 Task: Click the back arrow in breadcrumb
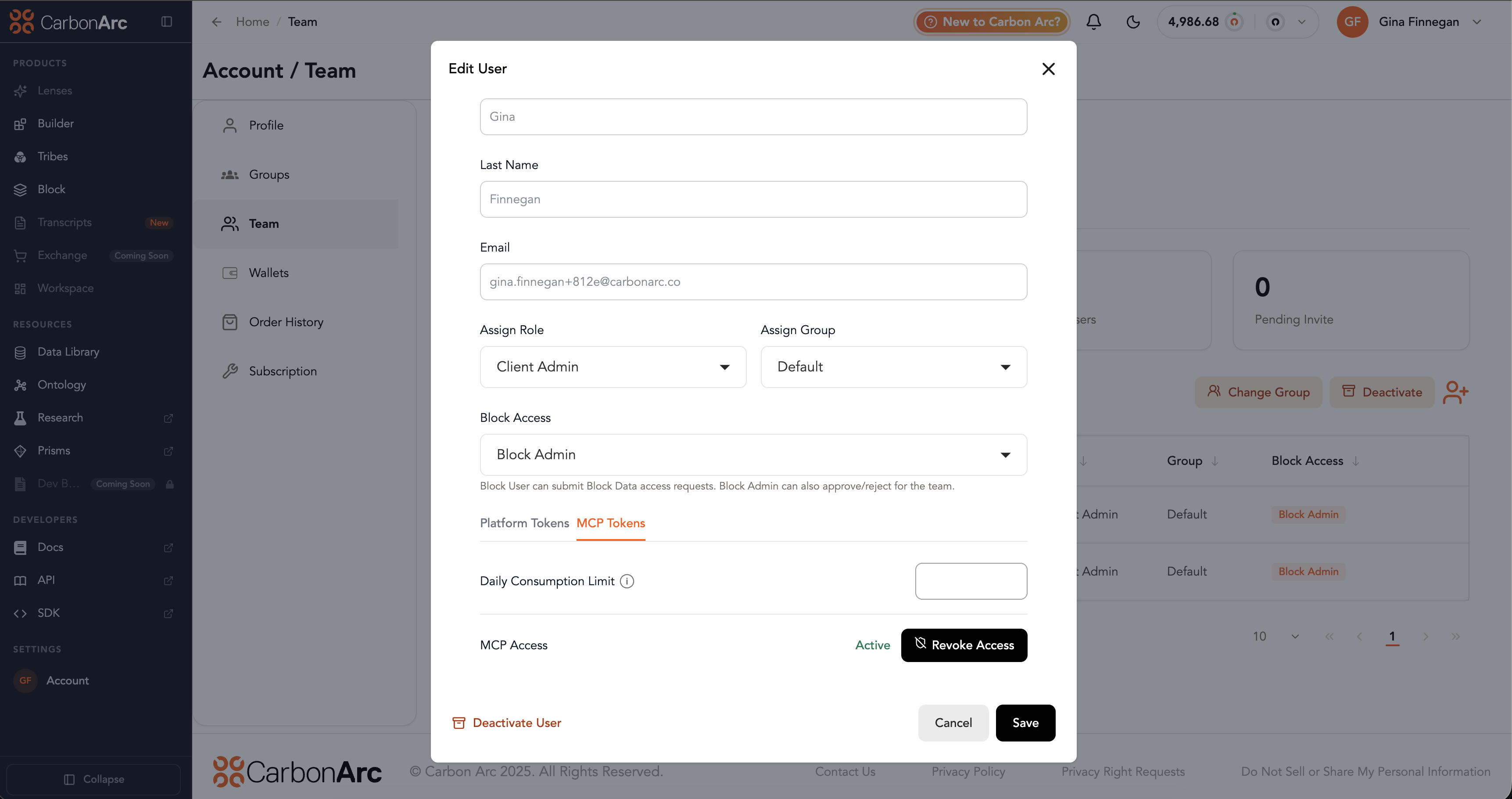point(217,22)
